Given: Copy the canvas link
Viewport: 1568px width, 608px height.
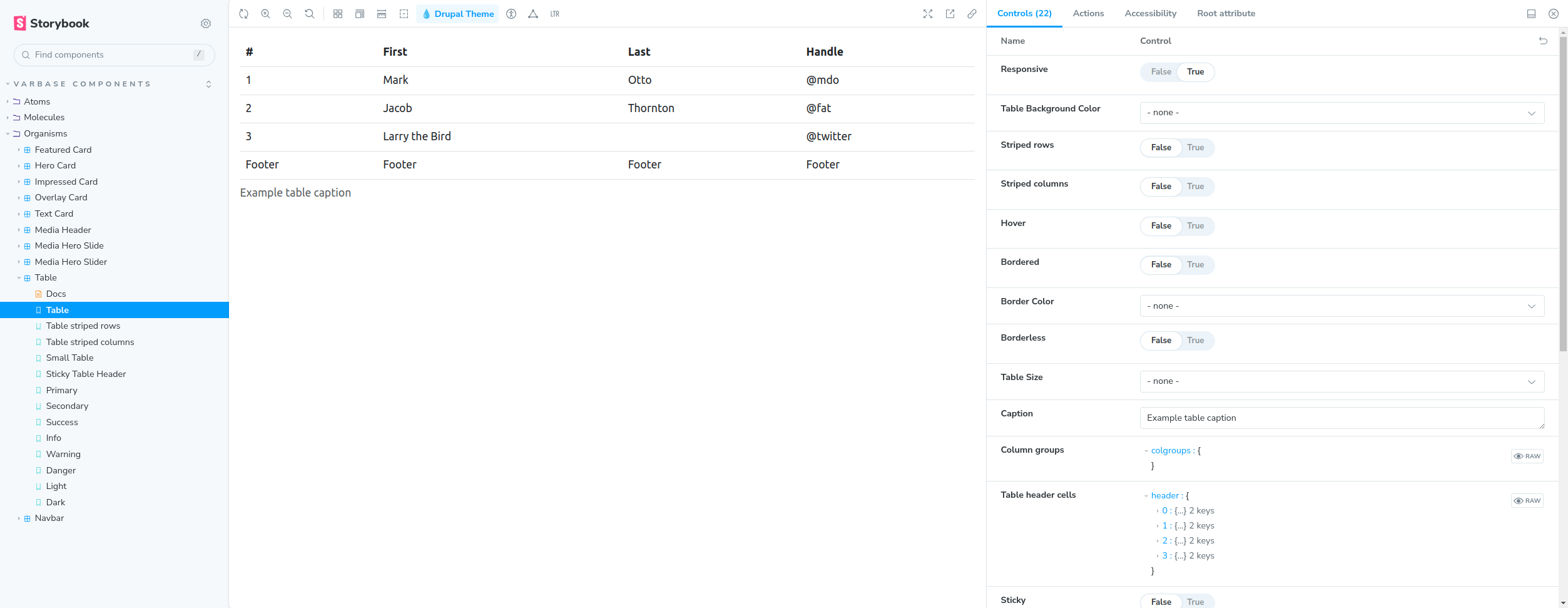Looking at the screenshot, I should pyautogui.click(x=972, y=14).
